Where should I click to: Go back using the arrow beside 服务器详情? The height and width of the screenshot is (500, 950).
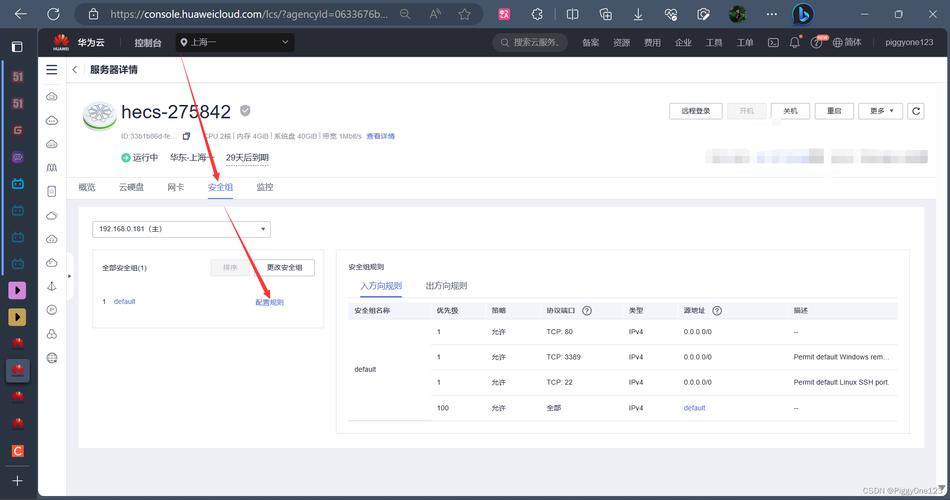tap(75, 70)
